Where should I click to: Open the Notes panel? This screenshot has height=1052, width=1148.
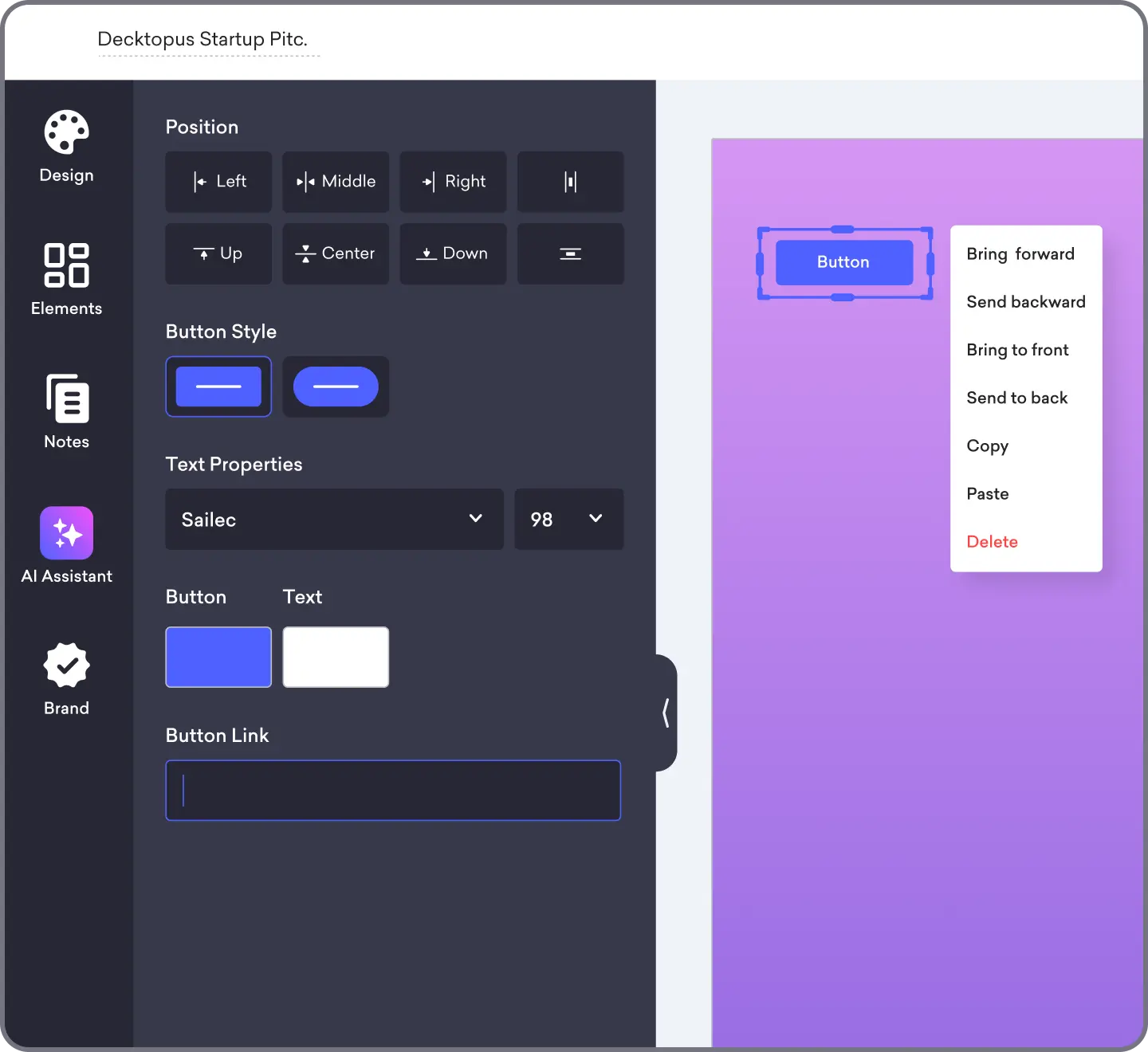[x=65, y=410]
